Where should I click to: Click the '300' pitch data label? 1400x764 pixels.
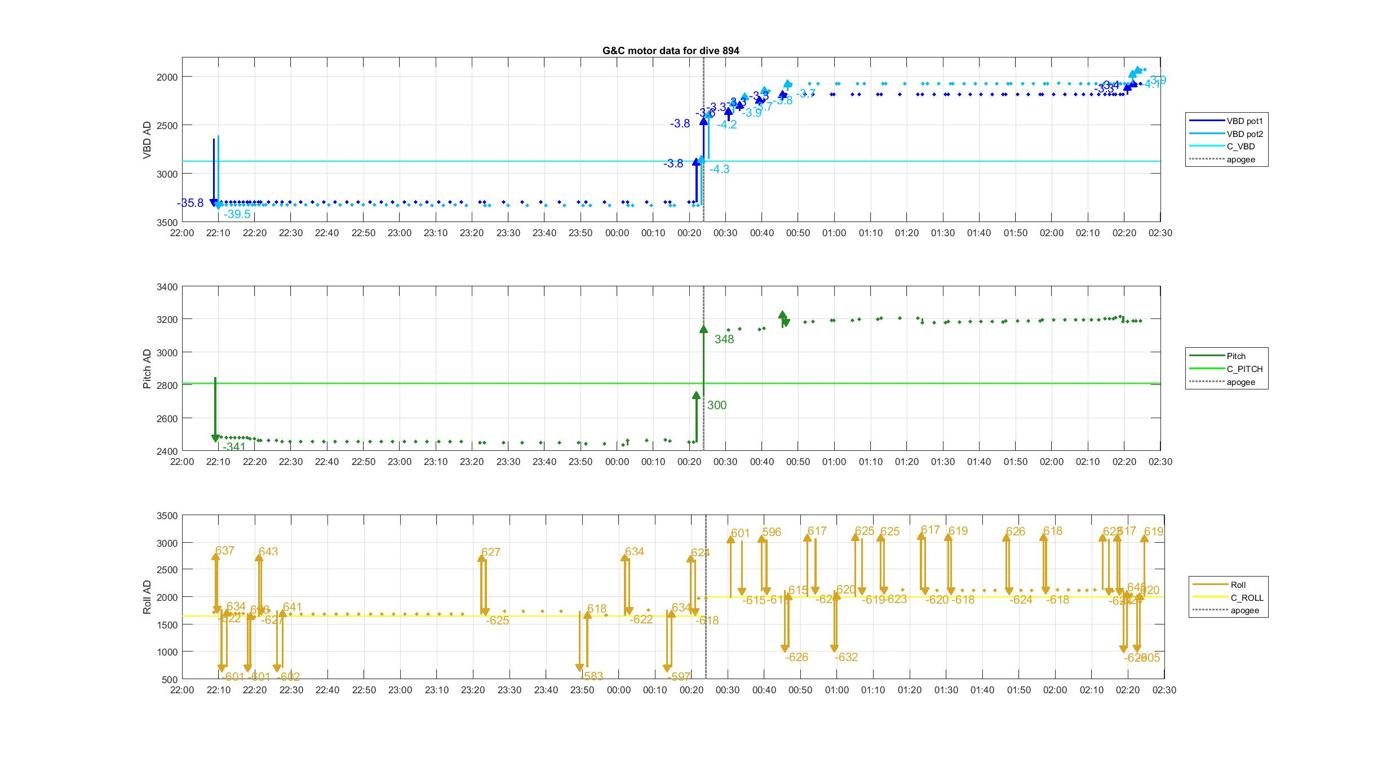tap(717, 405)
